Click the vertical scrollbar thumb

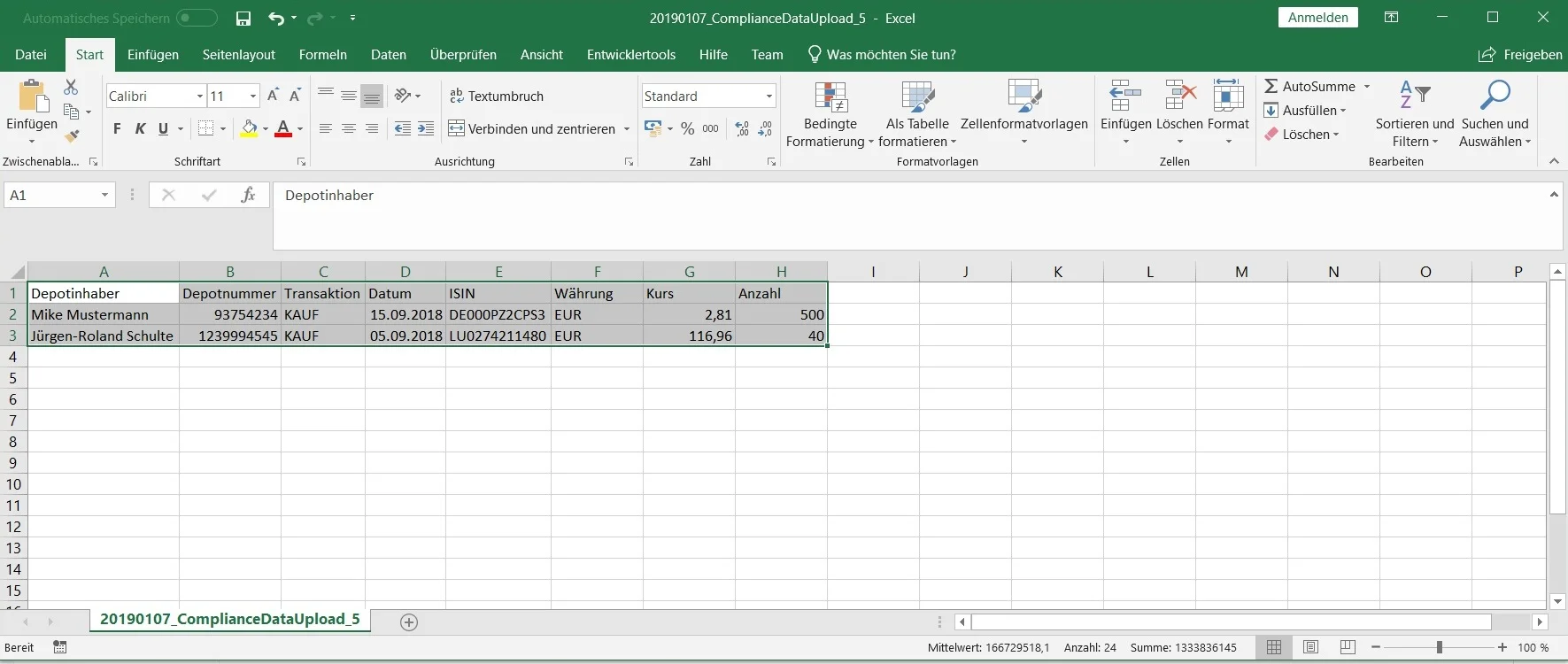point(1558,397)
